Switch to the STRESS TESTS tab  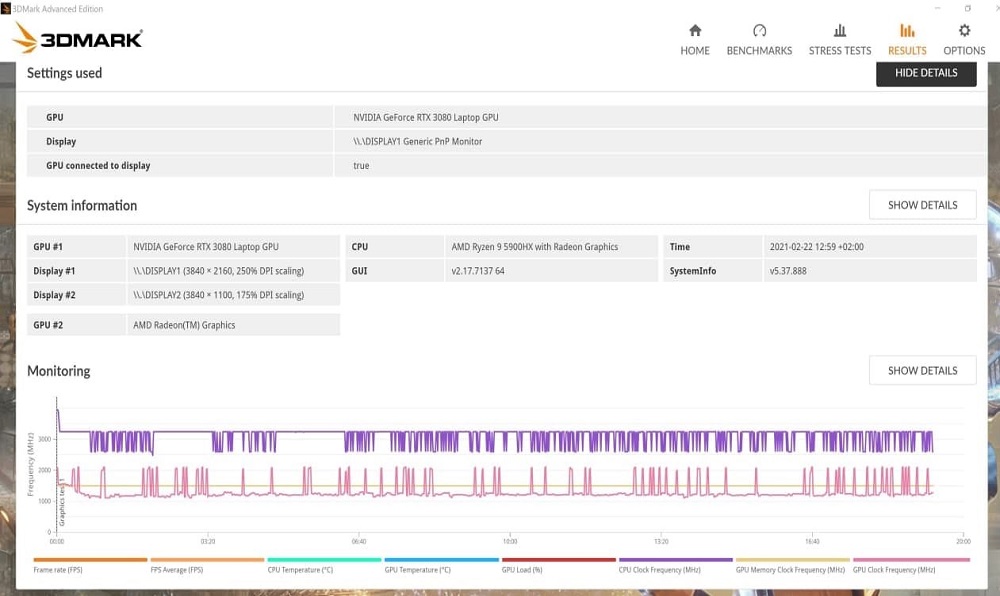[x=839, y=50]
